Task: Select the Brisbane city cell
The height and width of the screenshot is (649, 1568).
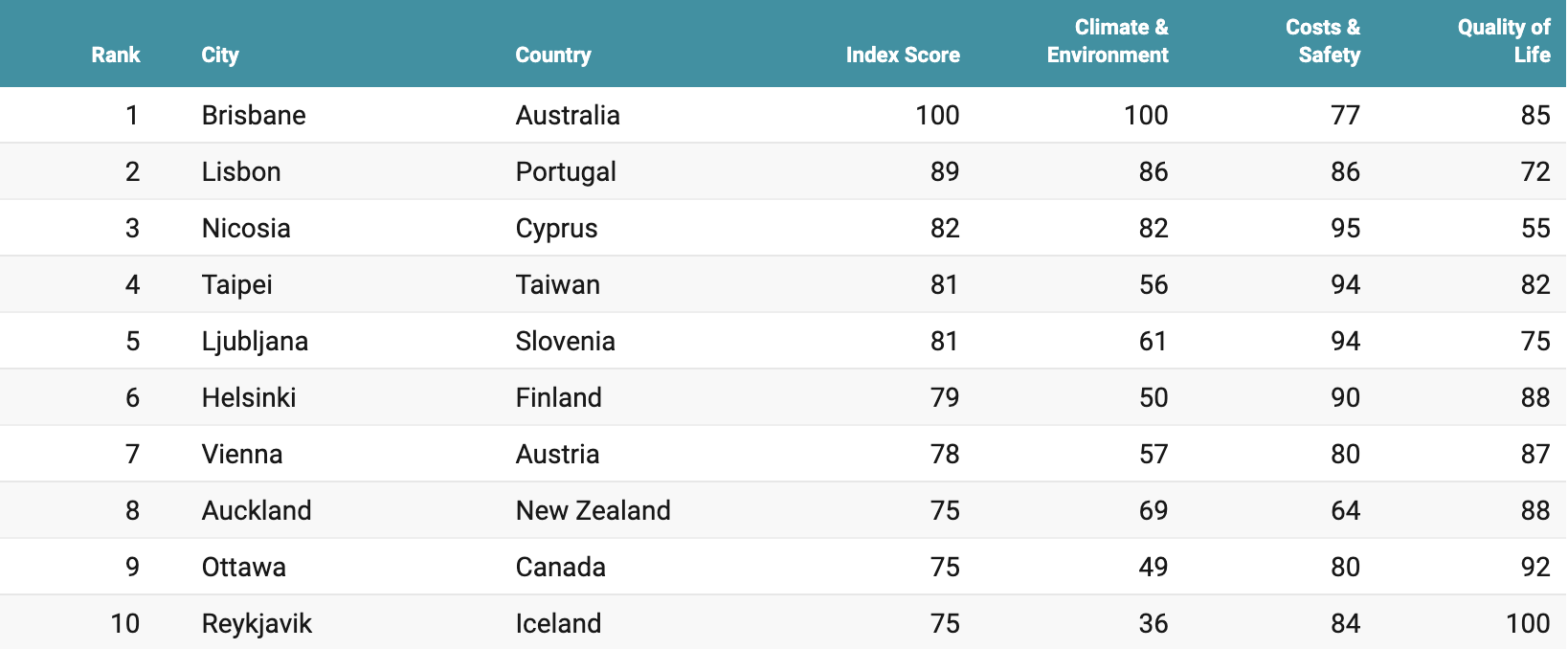Action: [254, 115]
